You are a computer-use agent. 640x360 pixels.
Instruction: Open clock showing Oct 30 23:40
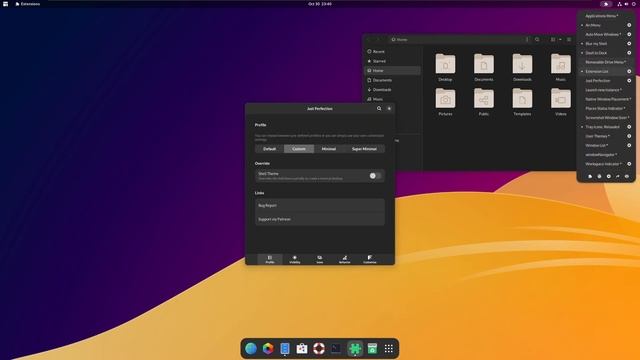tap(320, 4)
